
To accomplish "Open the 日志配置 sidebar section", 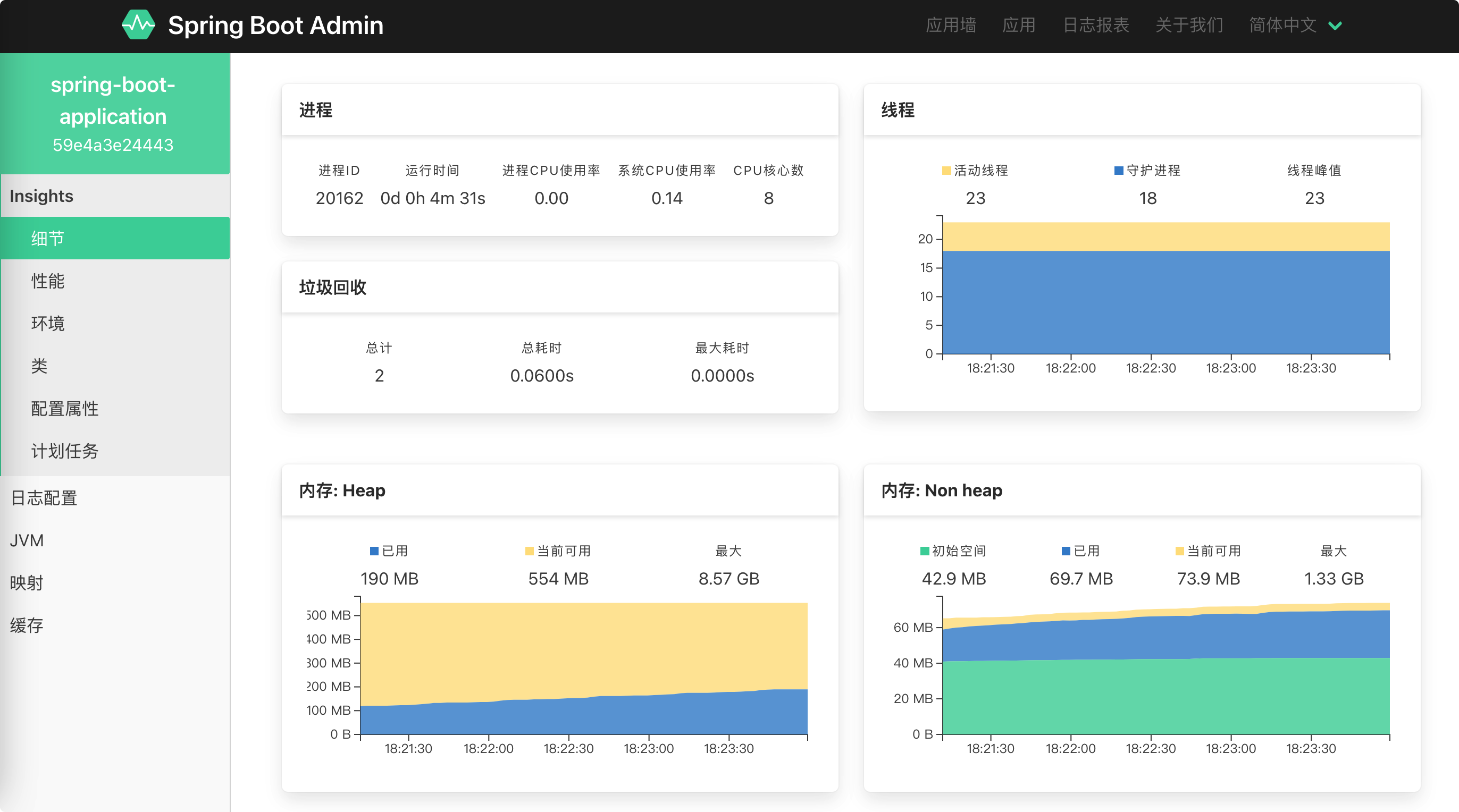I will pos(115,498).
